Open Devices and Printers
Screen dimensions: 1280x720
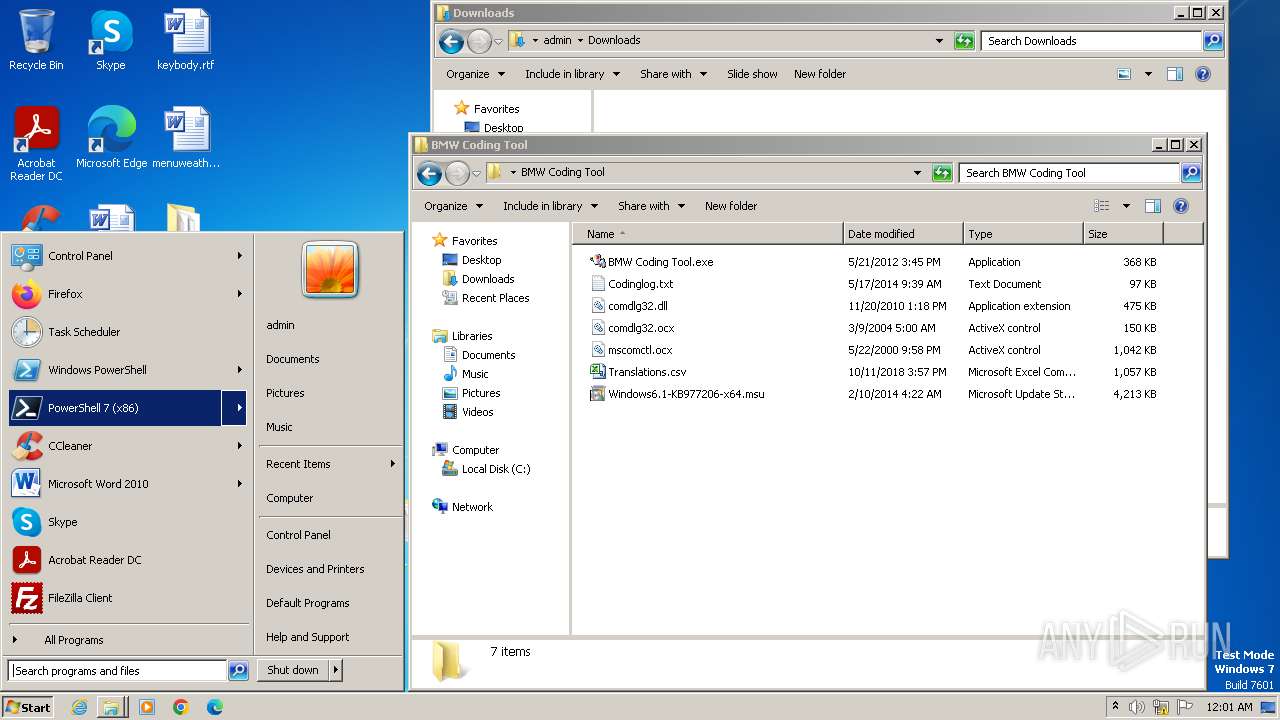pos(315,569)
